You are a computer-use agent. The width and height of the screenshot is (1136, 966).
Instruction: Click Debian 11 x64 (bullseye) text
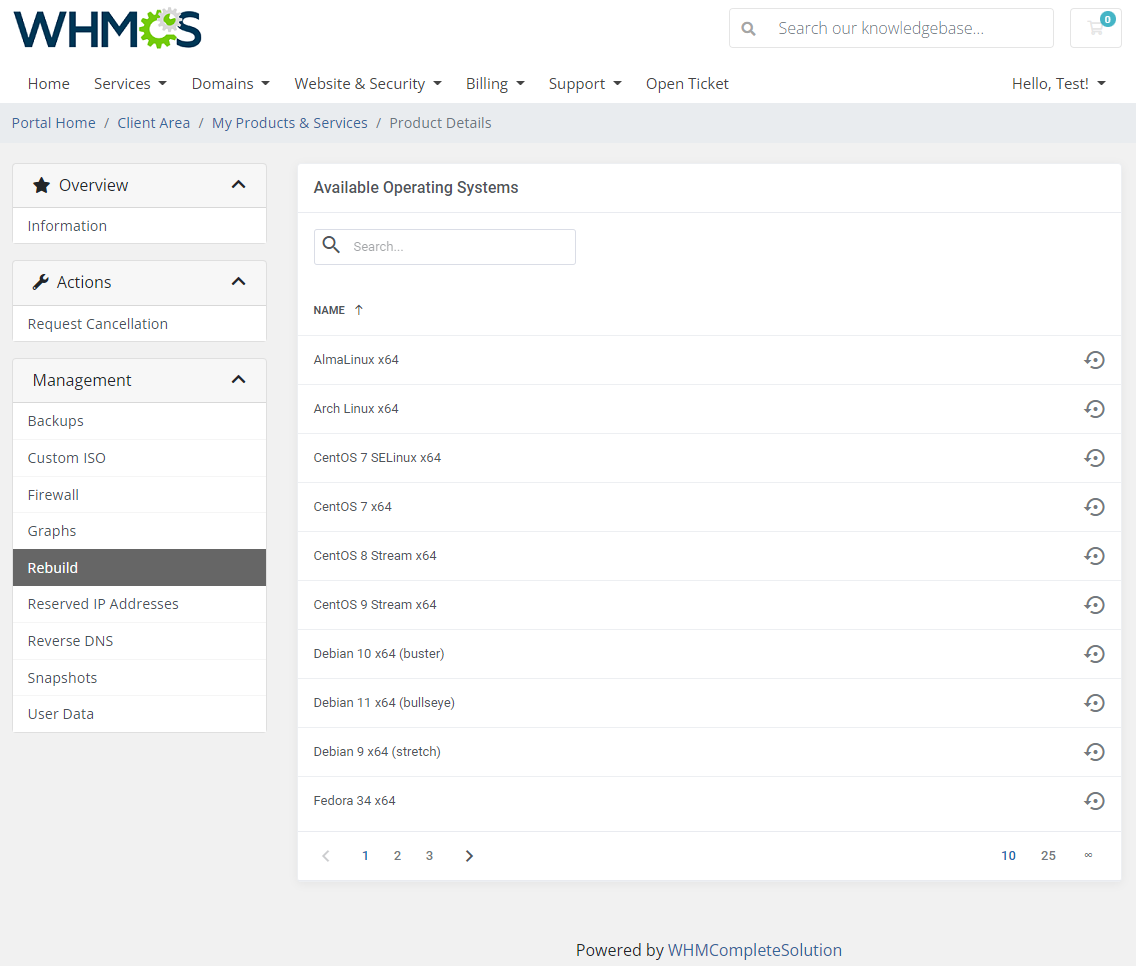[x=384, y=703]
